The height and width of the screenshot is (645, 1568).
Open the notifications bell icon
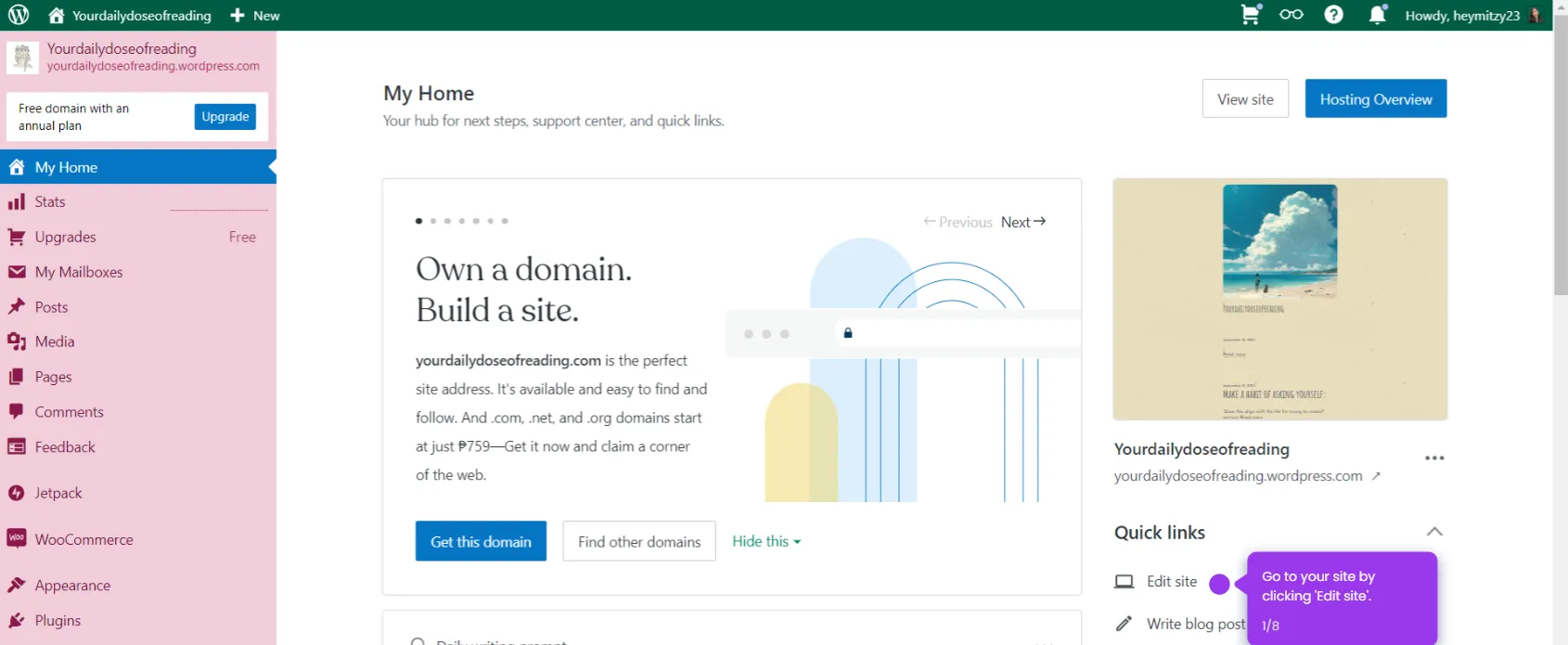coord(1378,14)
